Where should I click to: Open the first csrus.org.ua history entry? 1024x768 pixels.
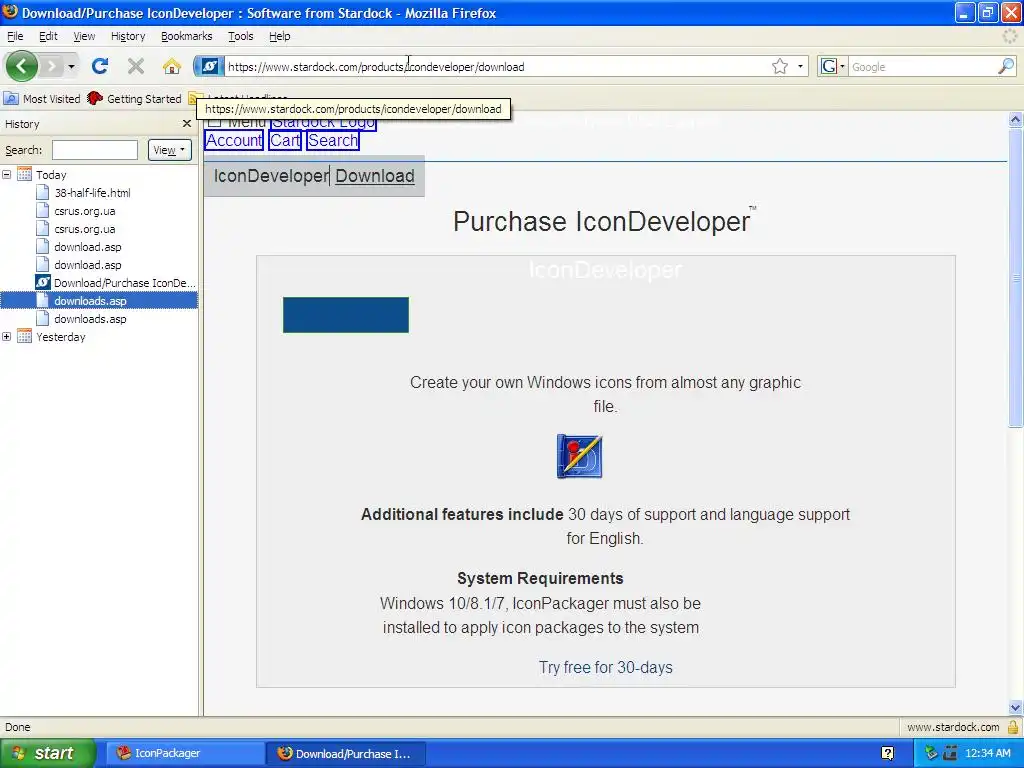tap(84, 211)
